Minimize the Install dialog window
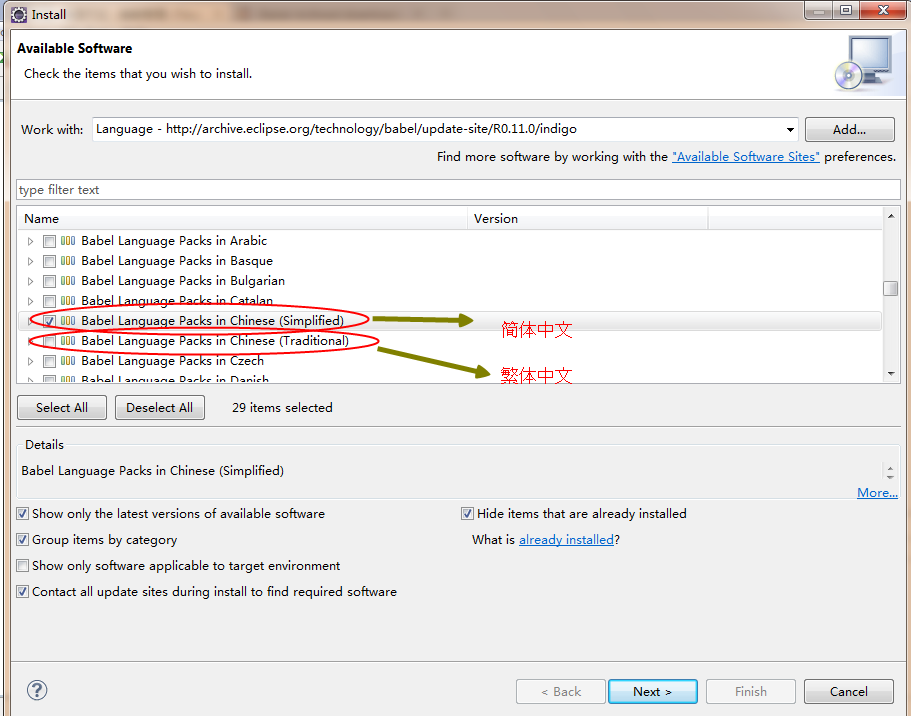The height and width of the screenshot is (716, 911). (x=819, y=10)
